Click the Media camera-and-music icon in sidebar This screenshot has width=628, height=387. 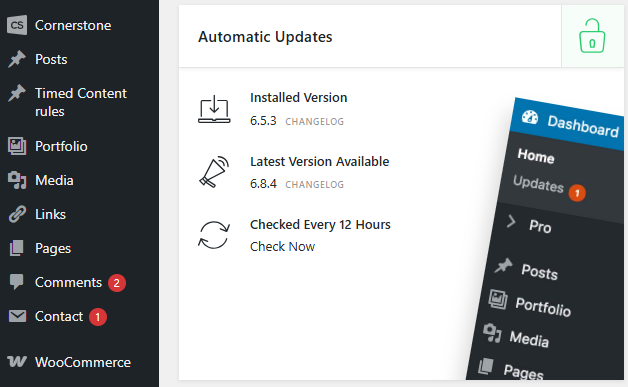[x=17, y=180]
